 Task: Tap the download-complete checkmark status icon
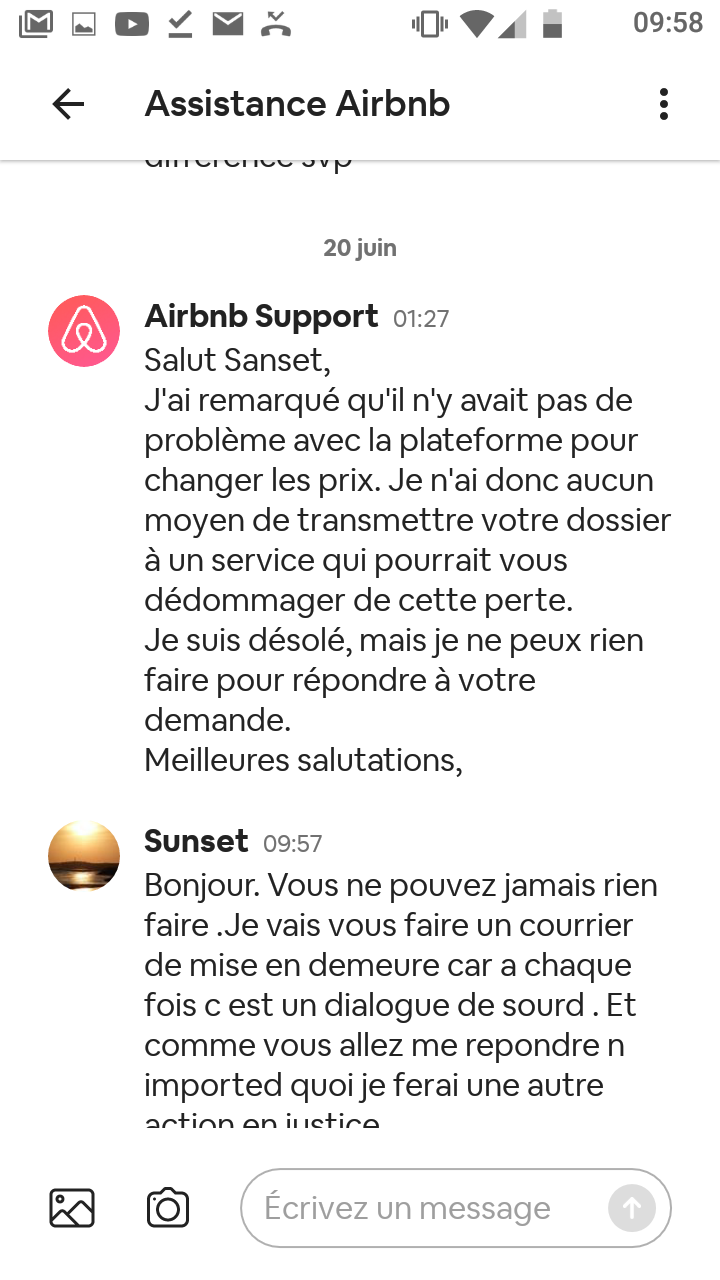(180, 24)
